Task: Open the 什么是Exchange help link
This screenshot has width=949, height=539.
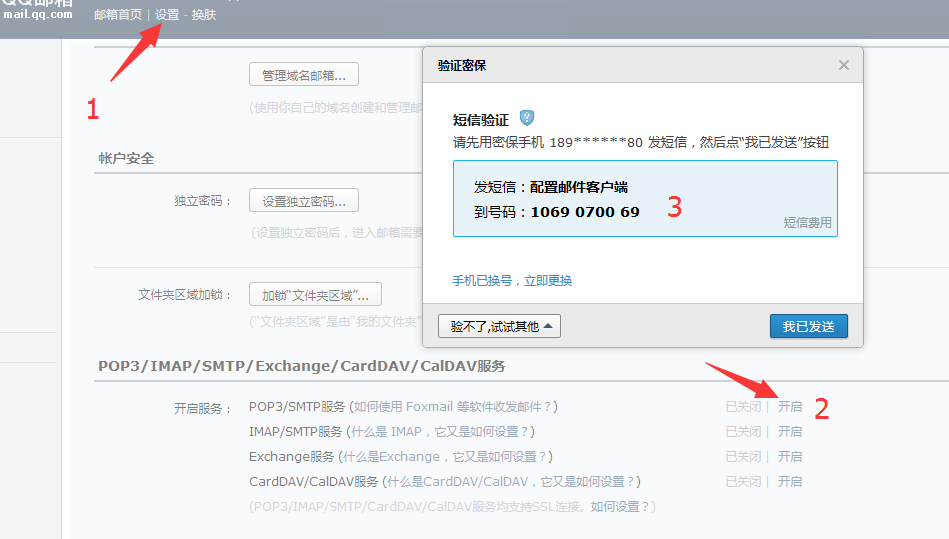Action: 444,457
